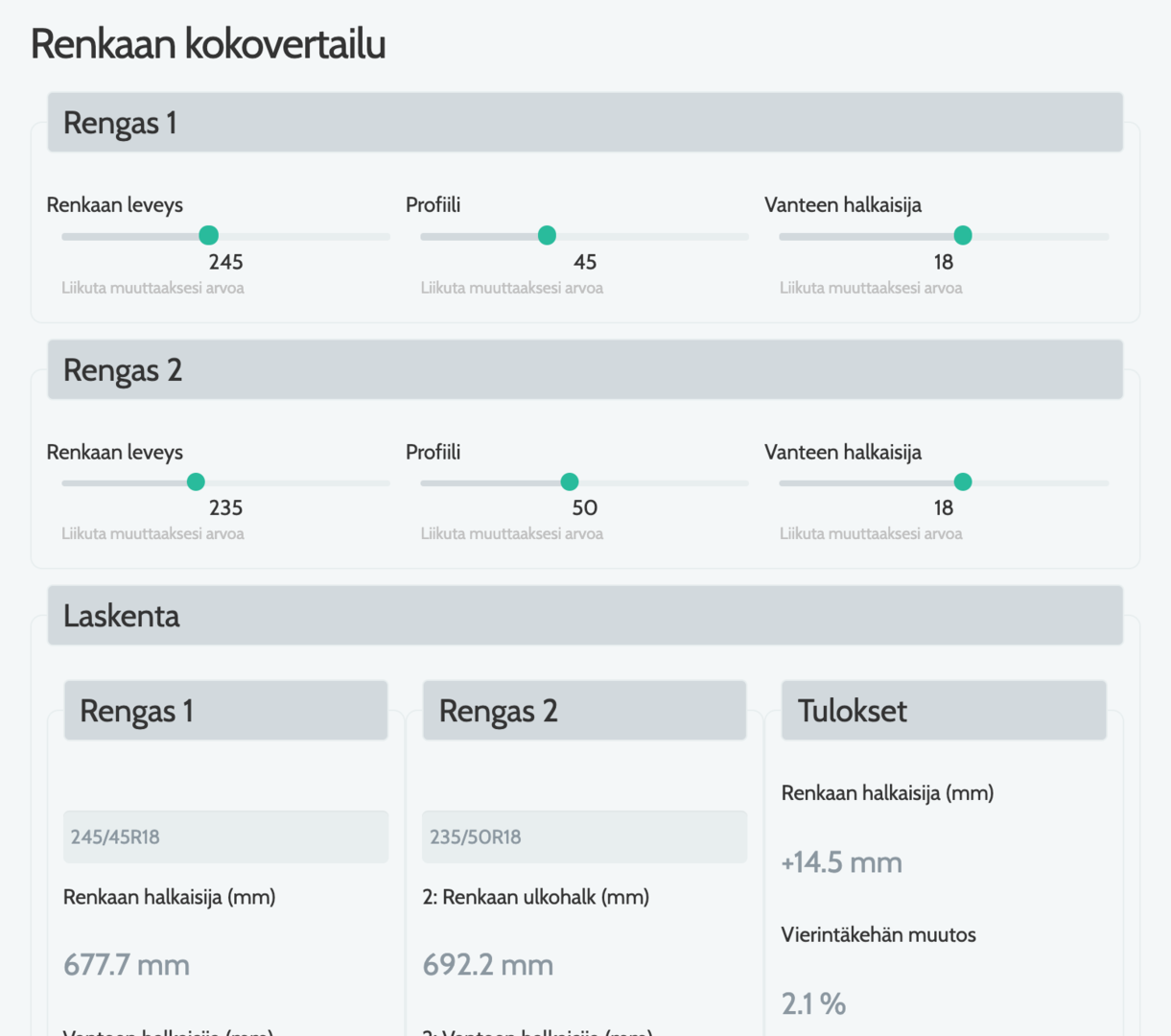Viewport: 1171px width, 1036px height.
Task: Click the Rengas 1 header inside Laskenta
Action: (225, 711)
